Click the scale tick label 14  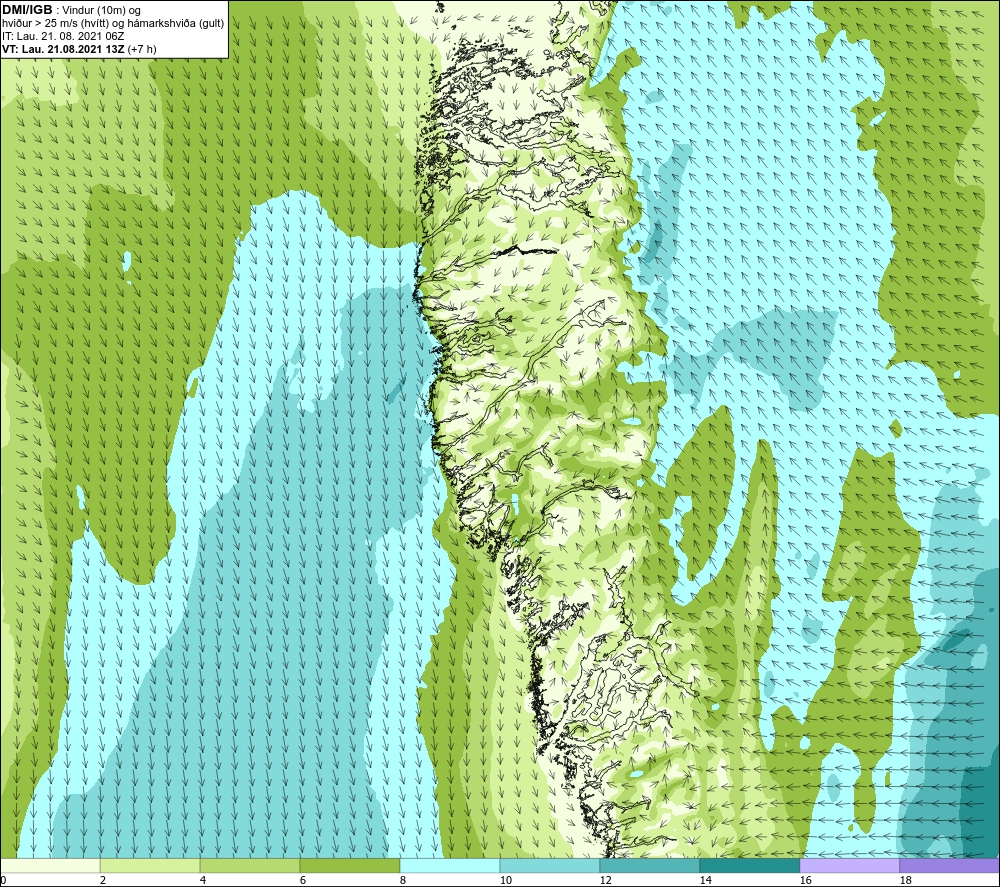[x=705, y=881]
